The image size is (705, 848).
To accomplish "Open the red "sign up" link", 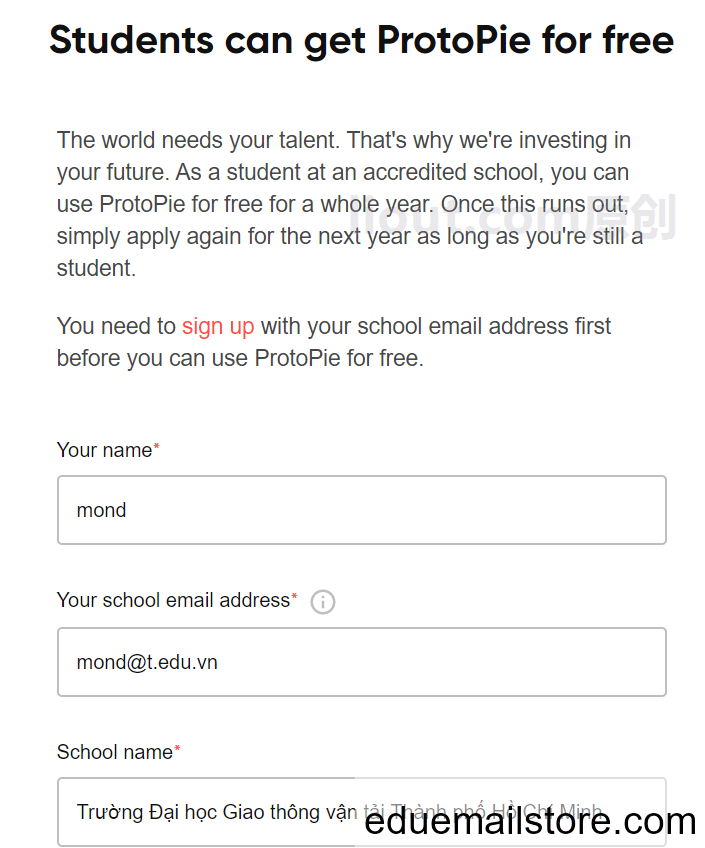I will point(218,327).
